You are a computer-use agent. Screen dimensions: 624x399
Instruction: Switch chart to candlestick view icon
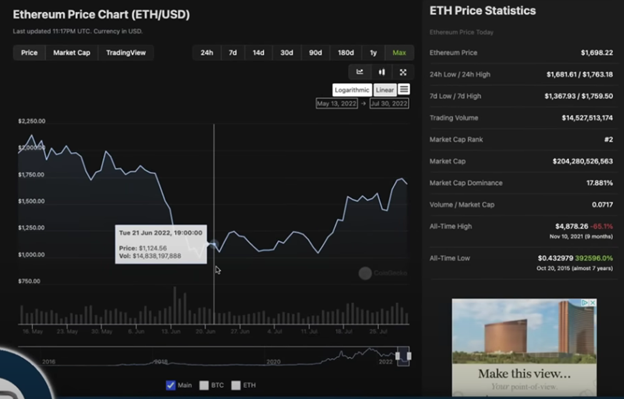point(382,72)
